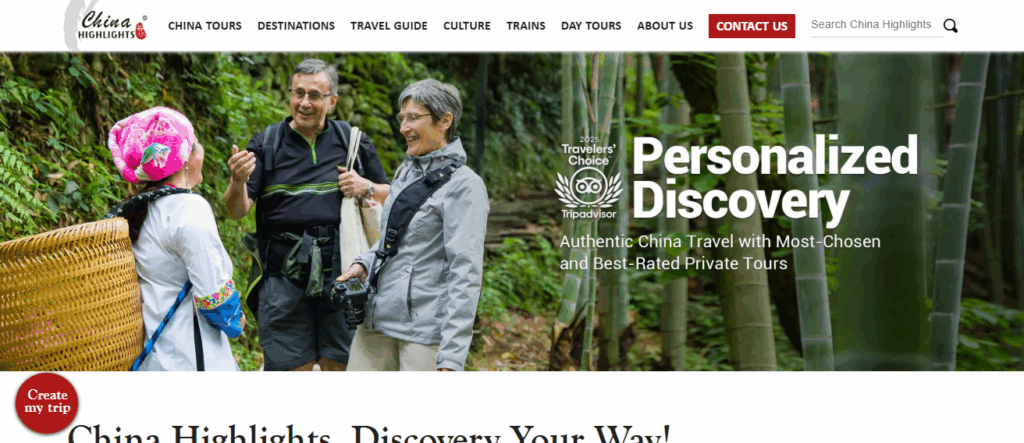Screen dimensions: 1024x443
Task: Go to the Travel Guide section
Action: pos(389,26)
